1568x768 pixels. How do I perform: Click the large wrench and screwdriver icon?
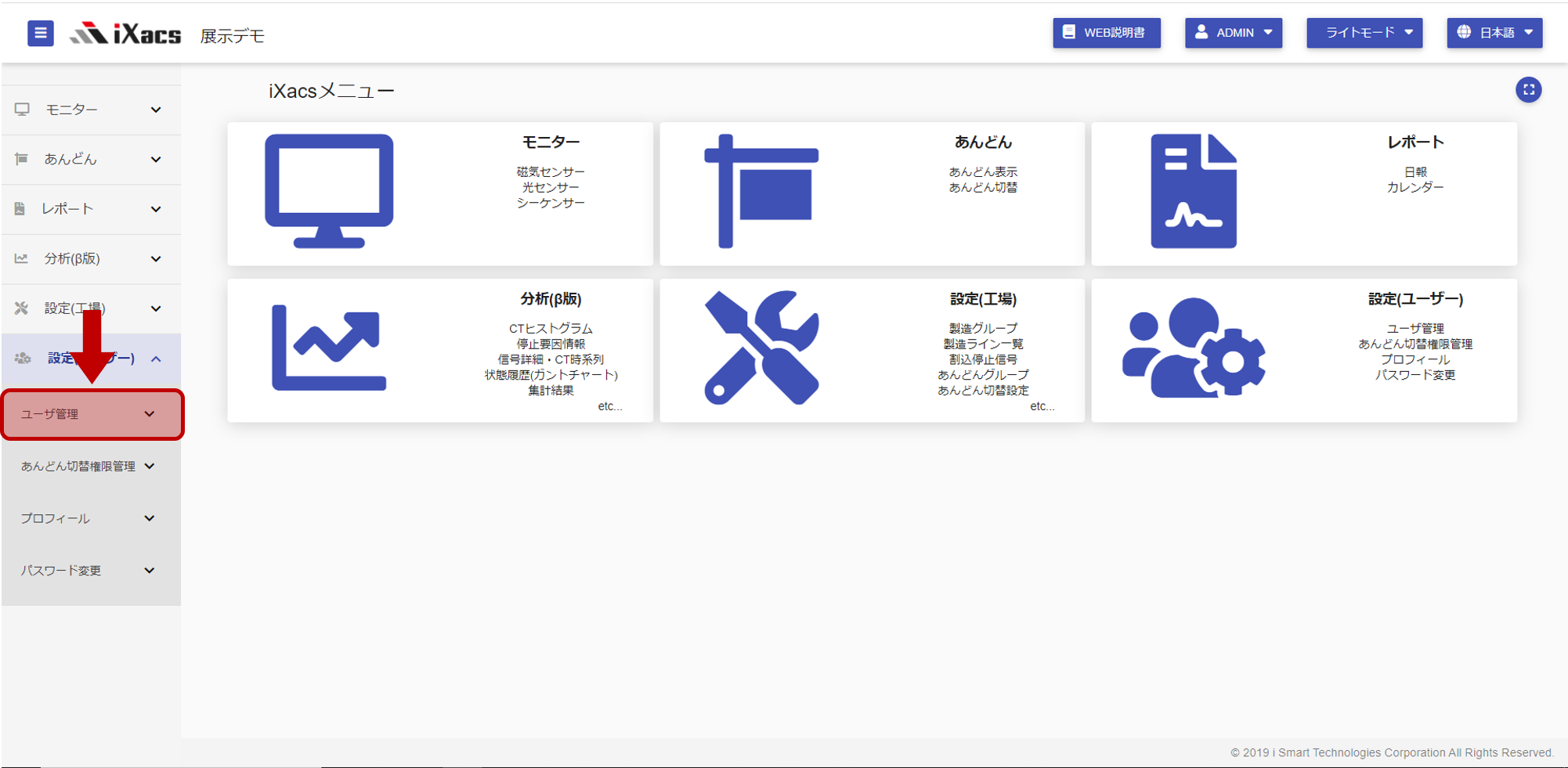[761, 348]
